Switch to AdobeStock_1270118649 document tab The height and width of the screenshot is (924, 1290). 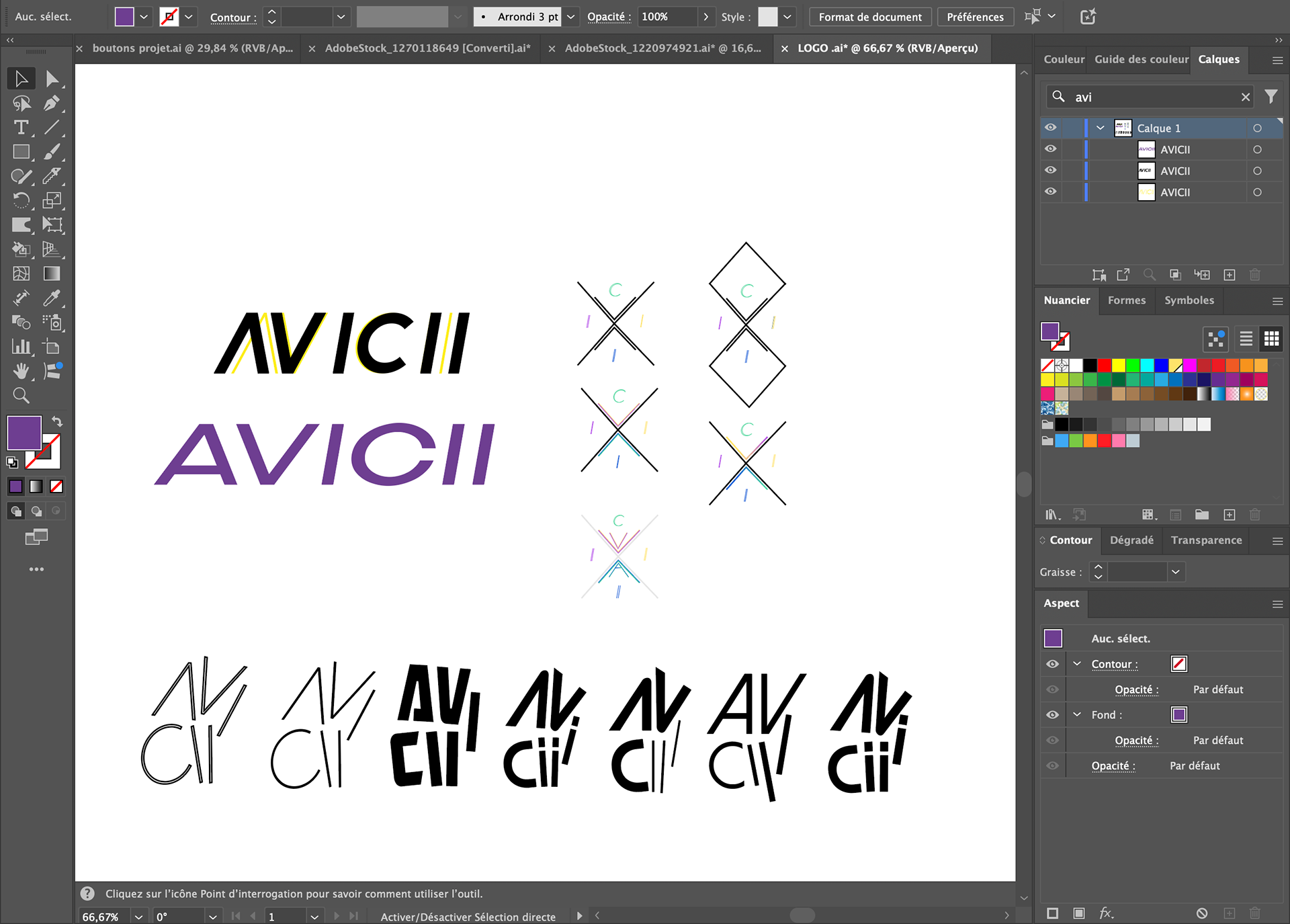tap(427, 48)
